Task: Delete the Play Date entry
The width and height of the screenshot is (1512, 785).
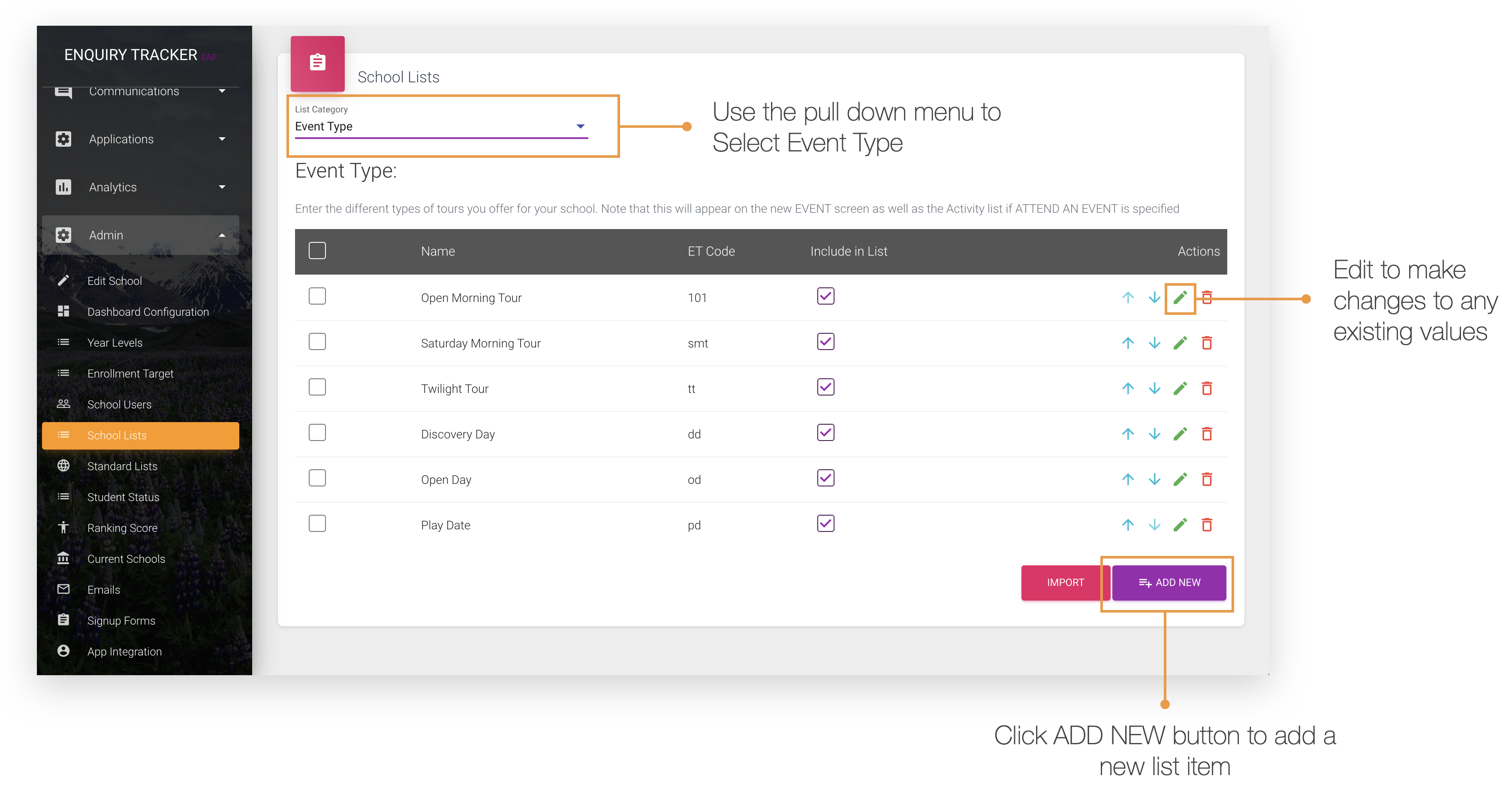Action: 1207,525
